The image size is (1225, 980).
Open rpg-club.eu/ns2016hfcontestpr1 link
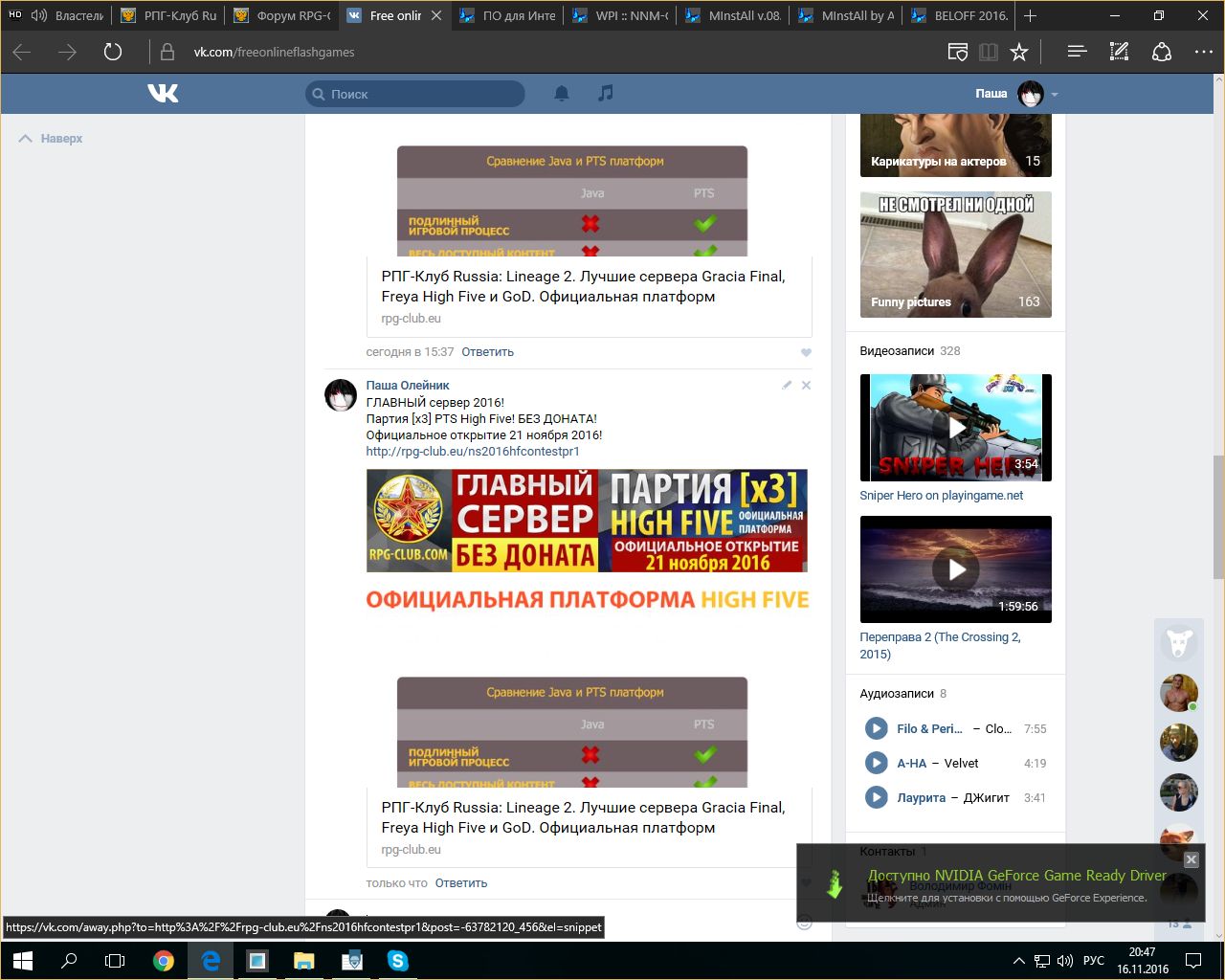[x=473, y=452]
